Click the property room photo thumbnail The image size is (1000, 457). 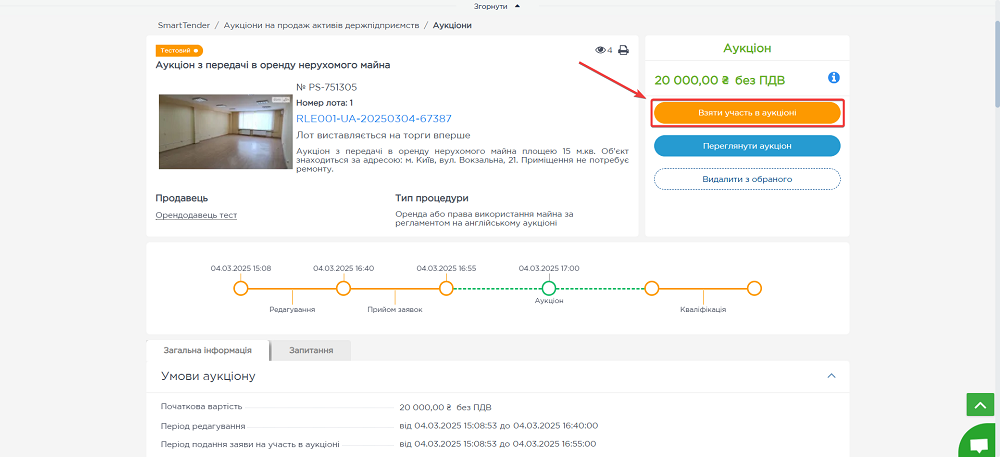(225, 132)
